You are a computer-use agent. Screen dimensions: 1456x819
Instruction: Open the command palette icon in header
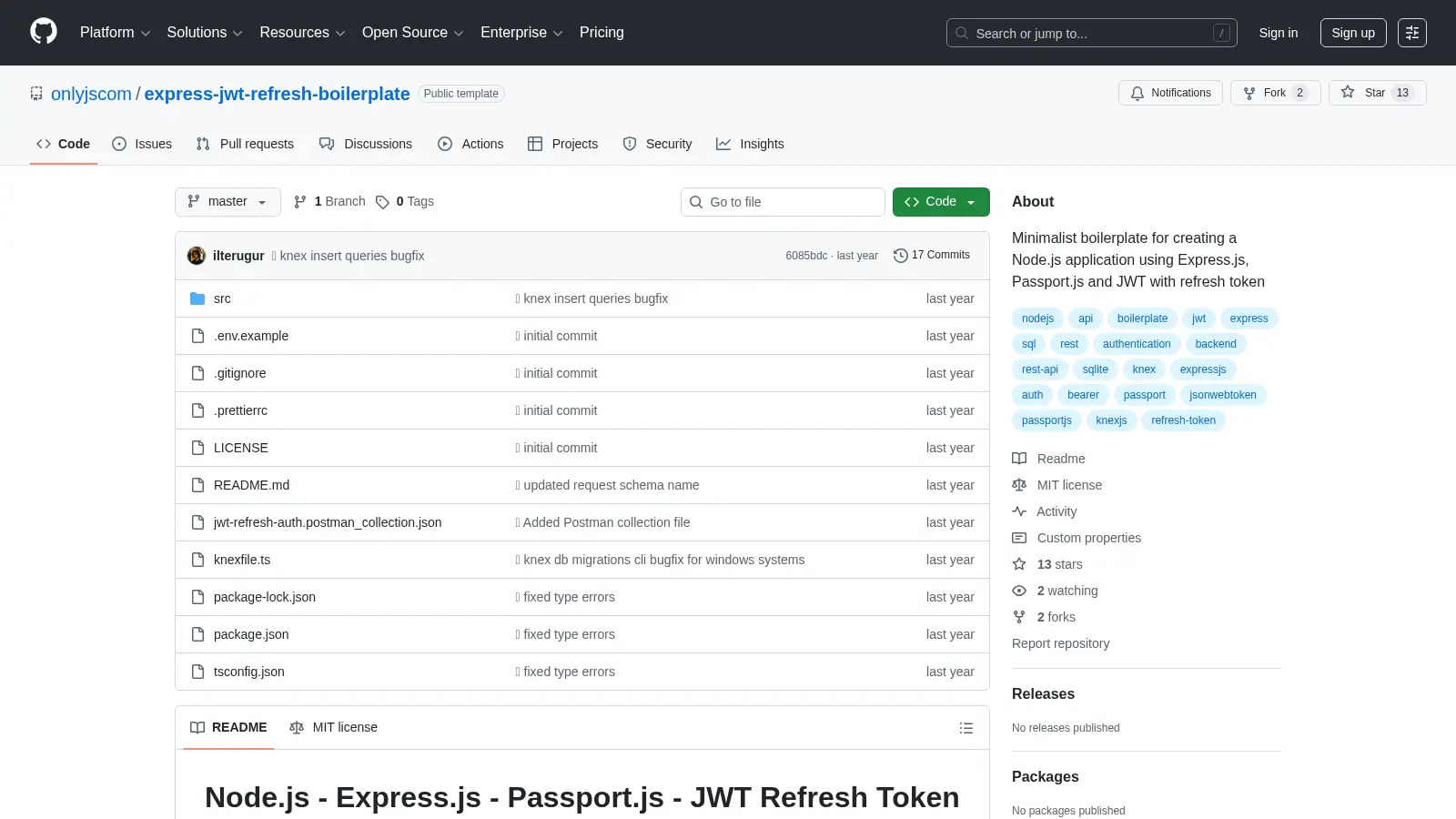point(1412,33)
